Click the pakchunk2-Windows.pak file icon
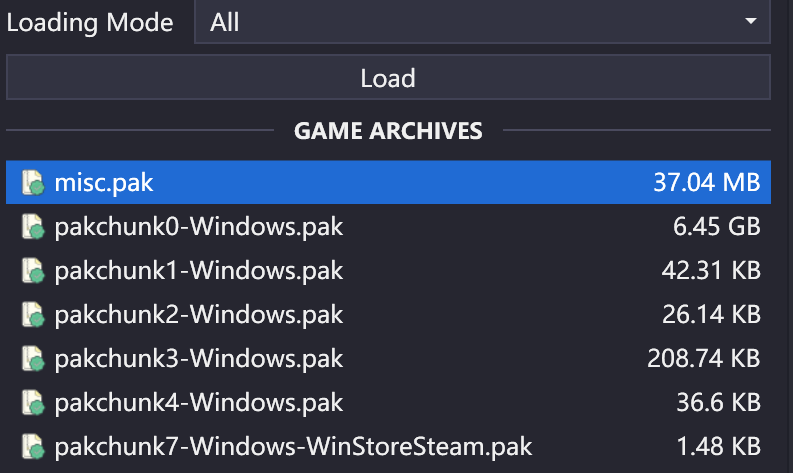This screenshot has height=473, width=793. (x=33, y=315)
